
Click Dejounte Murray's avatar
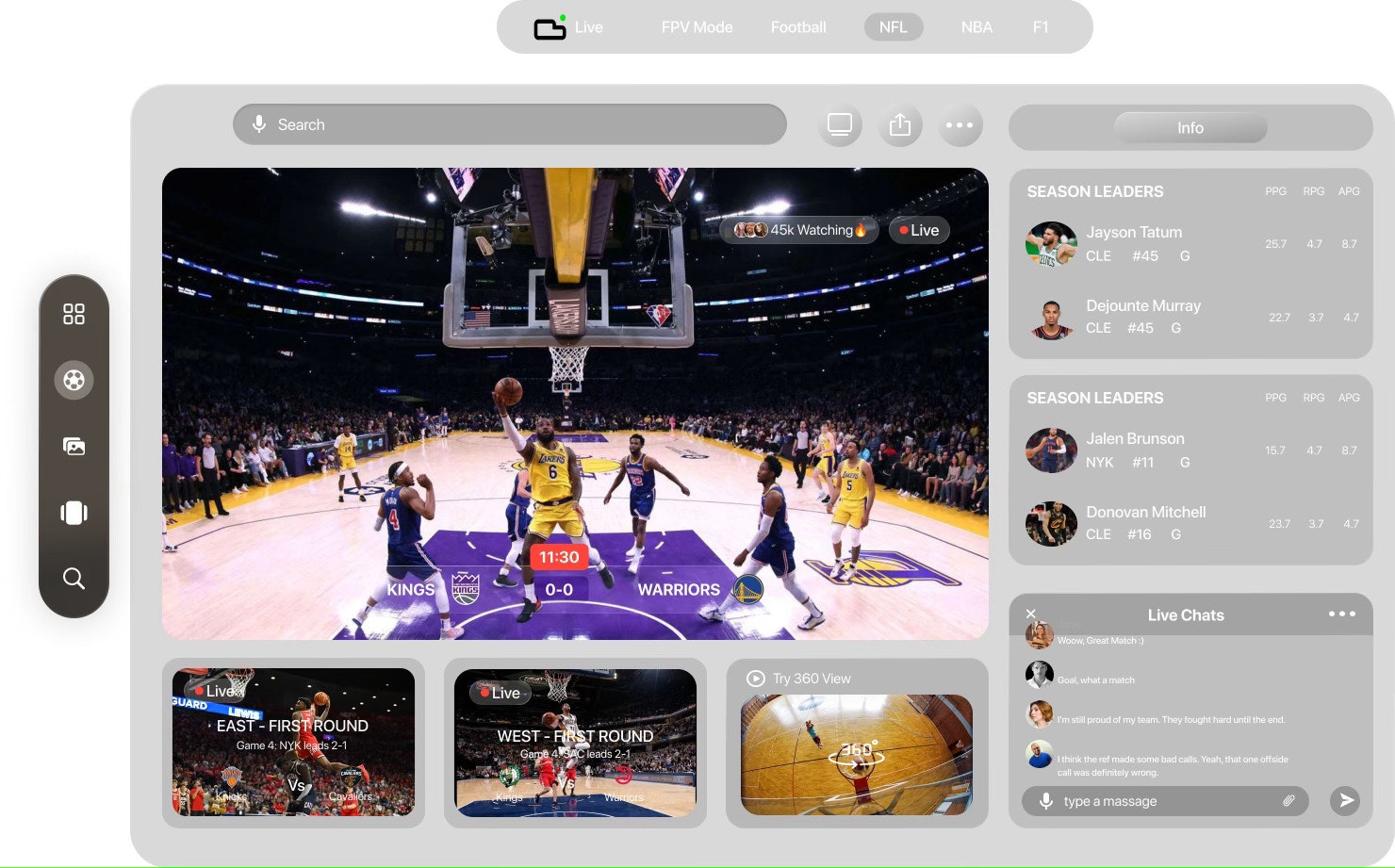point(1051,319)
